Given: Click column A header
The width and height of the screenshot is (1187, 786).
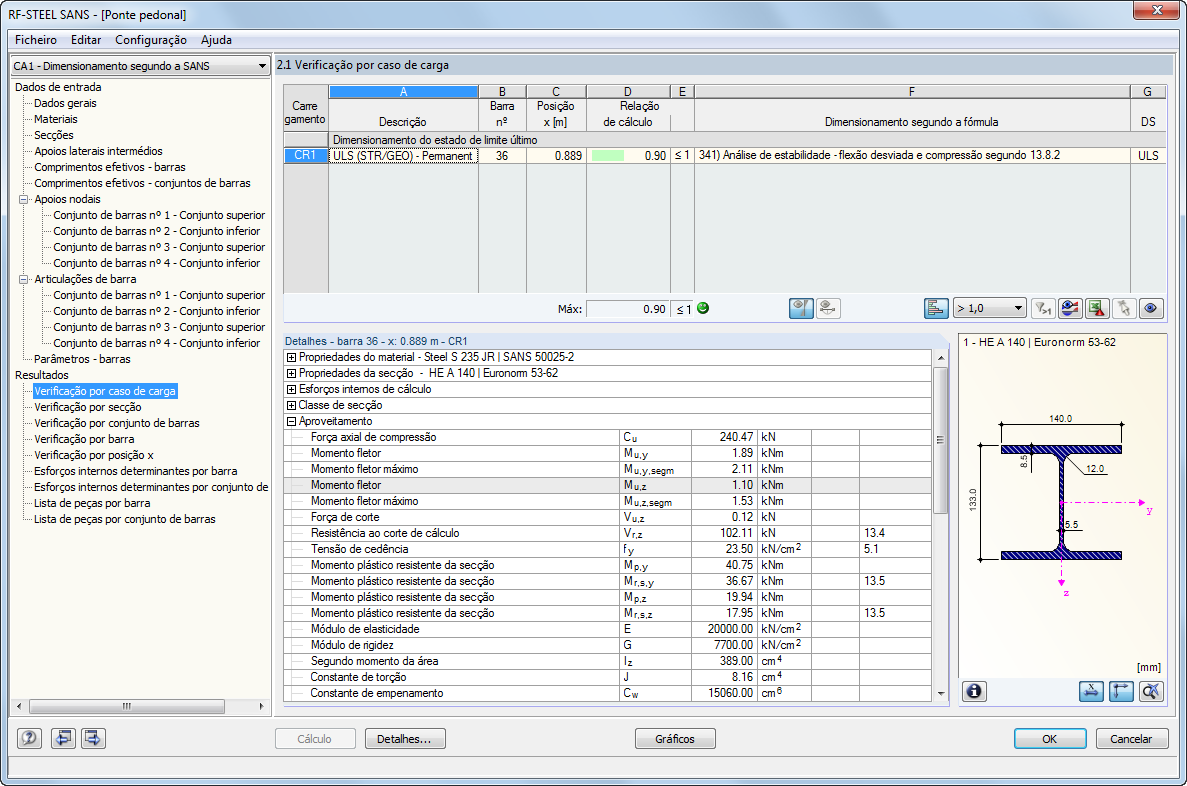Looking at the screenshot, I should pyautogui.click(x=403, y=92).
